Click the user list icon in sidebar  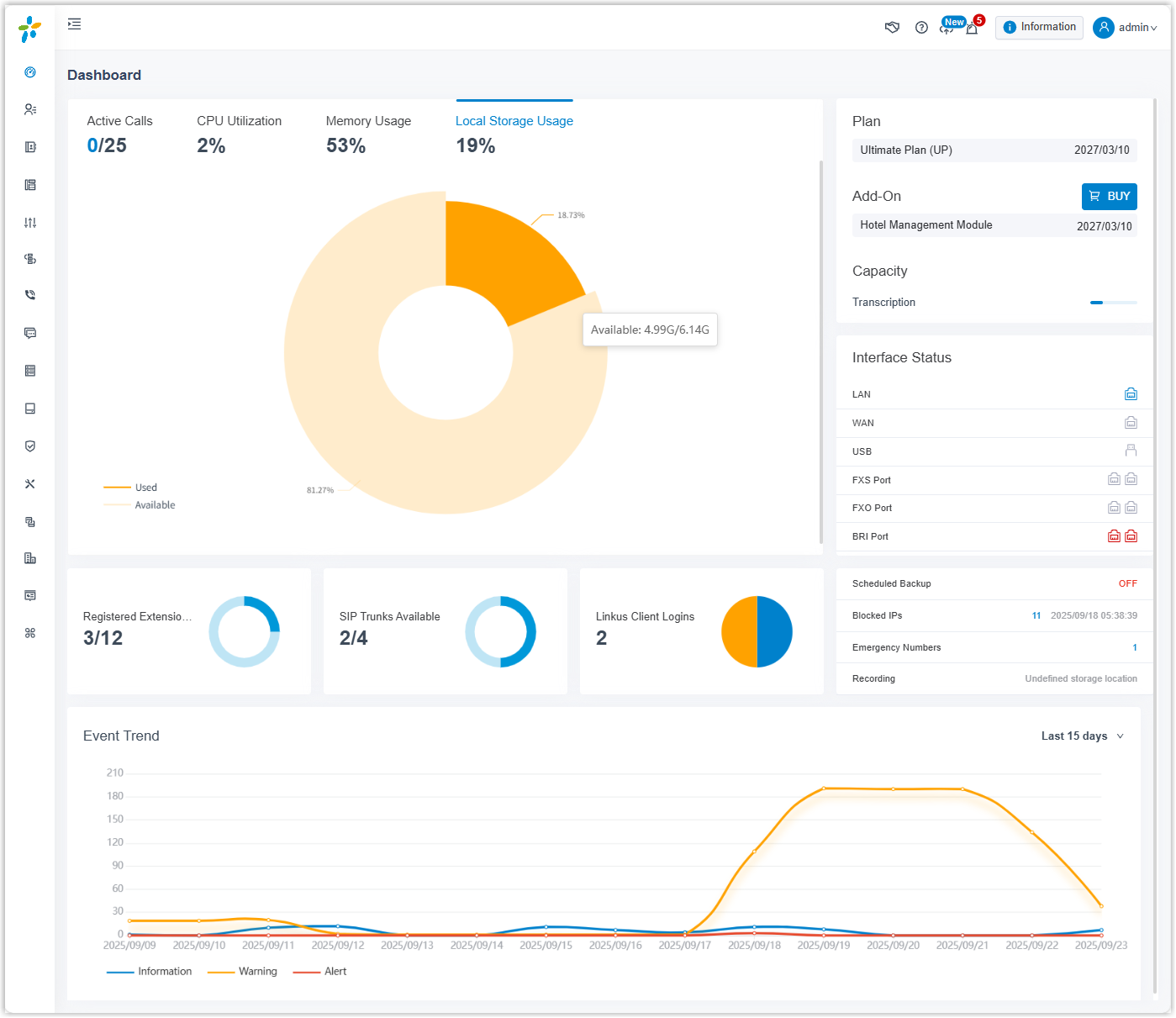click(30, 109)
